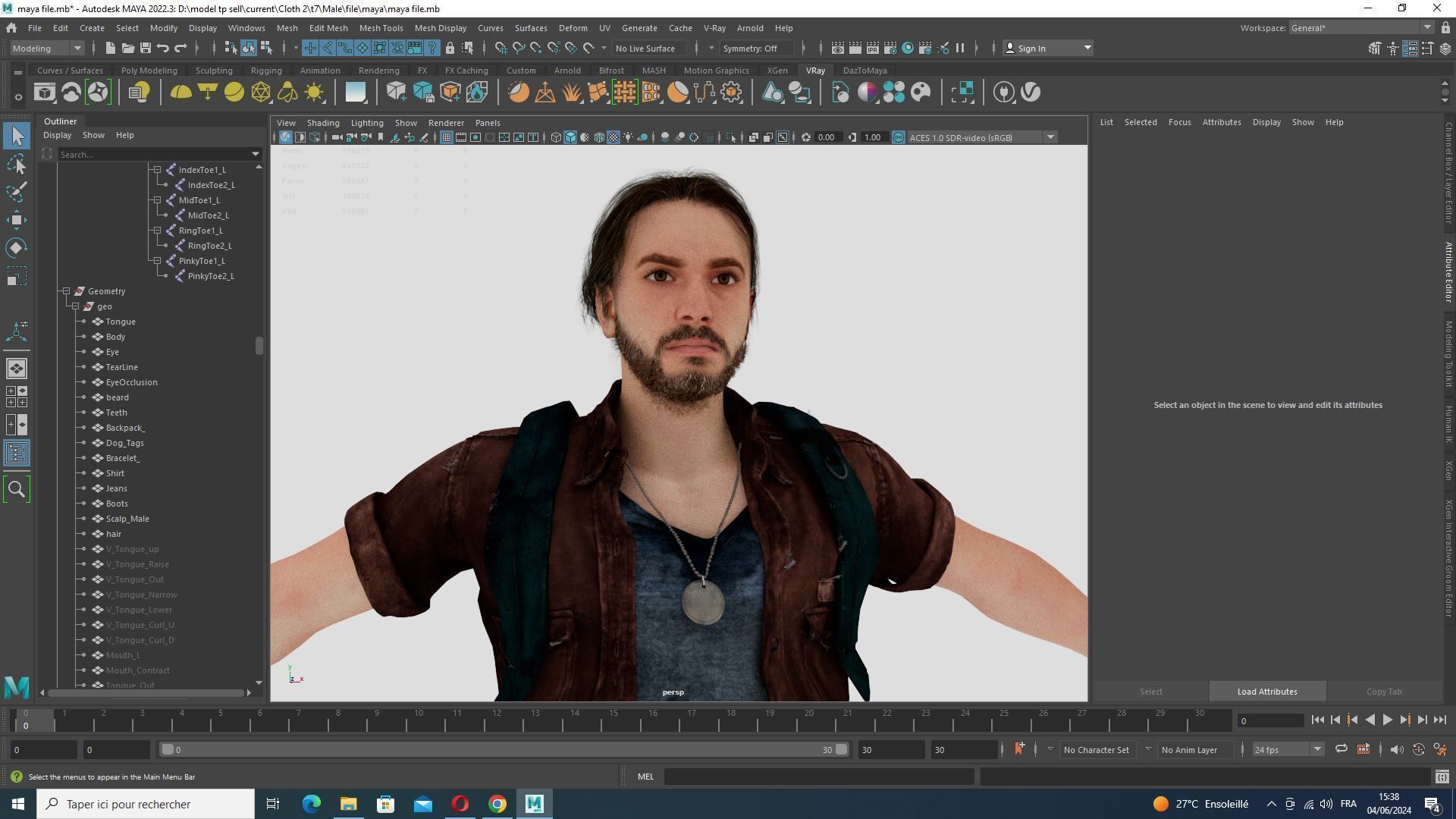This screenshot has width=1456, height=819.
Task: Open the Outliner search filter dropdown arrow
Action: (x=256, y=154)
